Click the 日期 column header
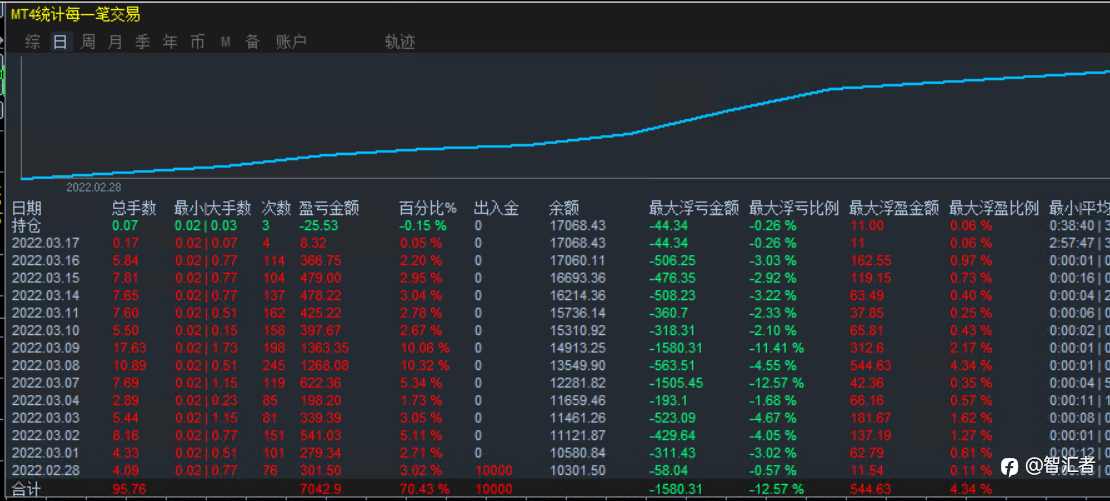Screen dimensions: 1110x501 point(27,208)
